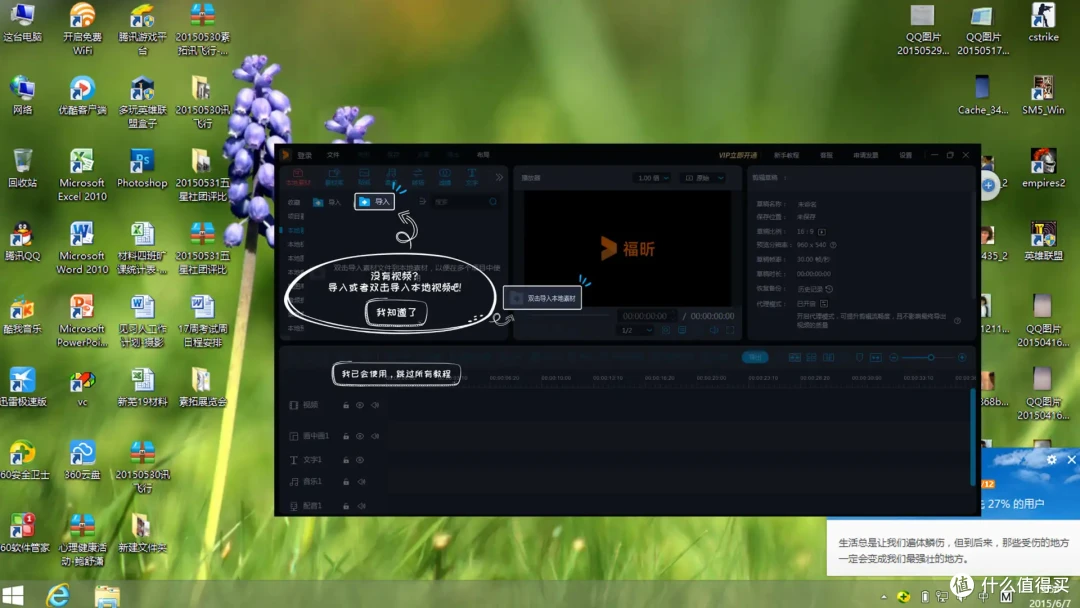This screenshot has width=1080, height=608.
Task: Click the timeline zoom in plus icon
Action: 962,357
